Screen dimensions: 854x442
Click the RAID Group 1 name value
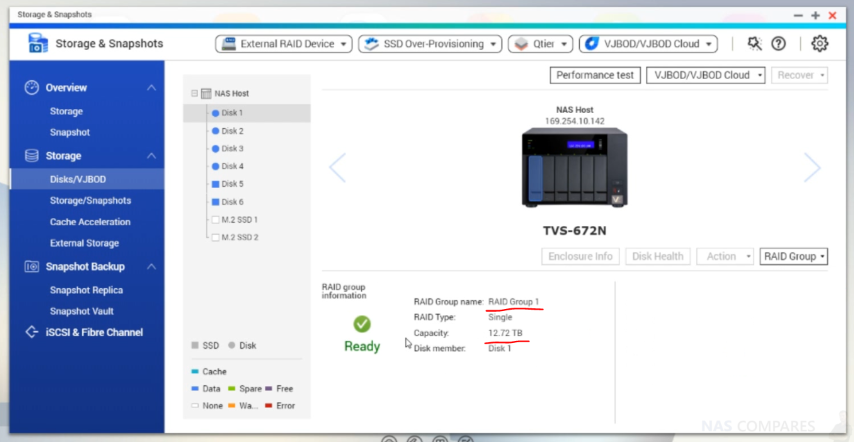[x=514, y=302]
